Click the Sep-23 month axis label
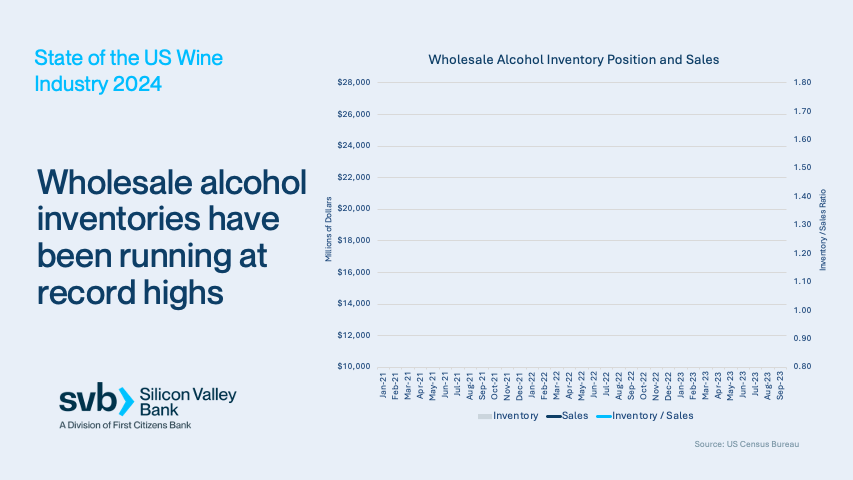This screenshot has height=480, width=853. [x=780, y=386]
